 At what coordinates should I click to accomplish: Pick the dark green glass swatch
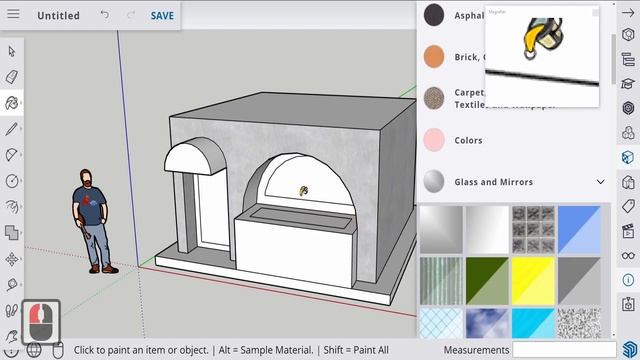point(487,281)
